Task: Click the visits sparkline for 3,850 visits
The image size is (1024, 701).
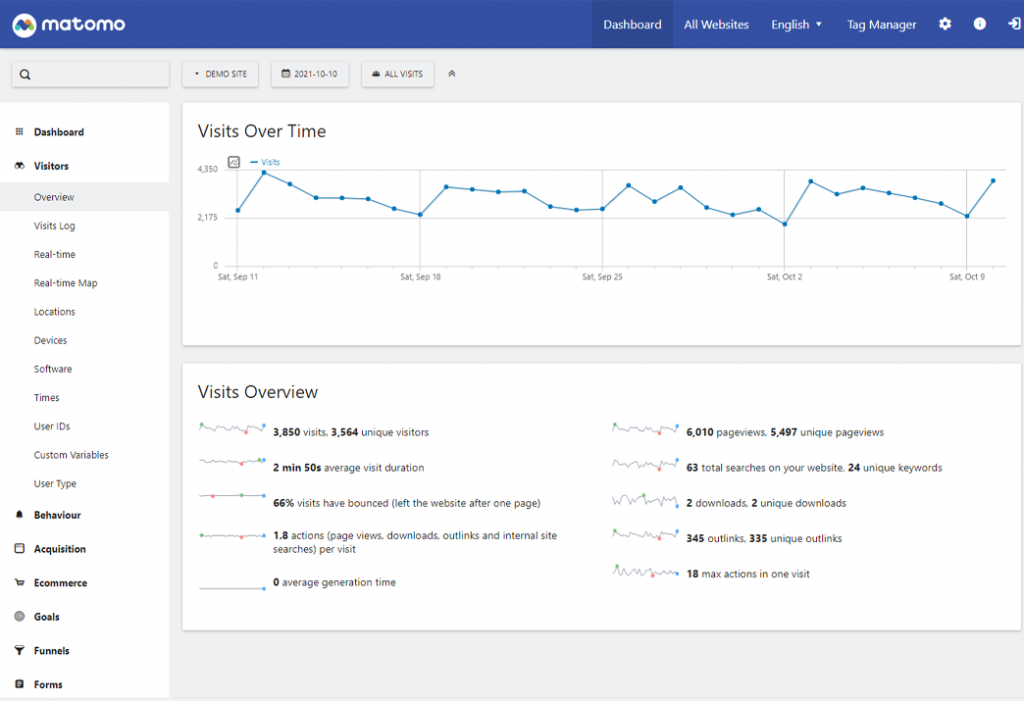Action: [232, 430]
